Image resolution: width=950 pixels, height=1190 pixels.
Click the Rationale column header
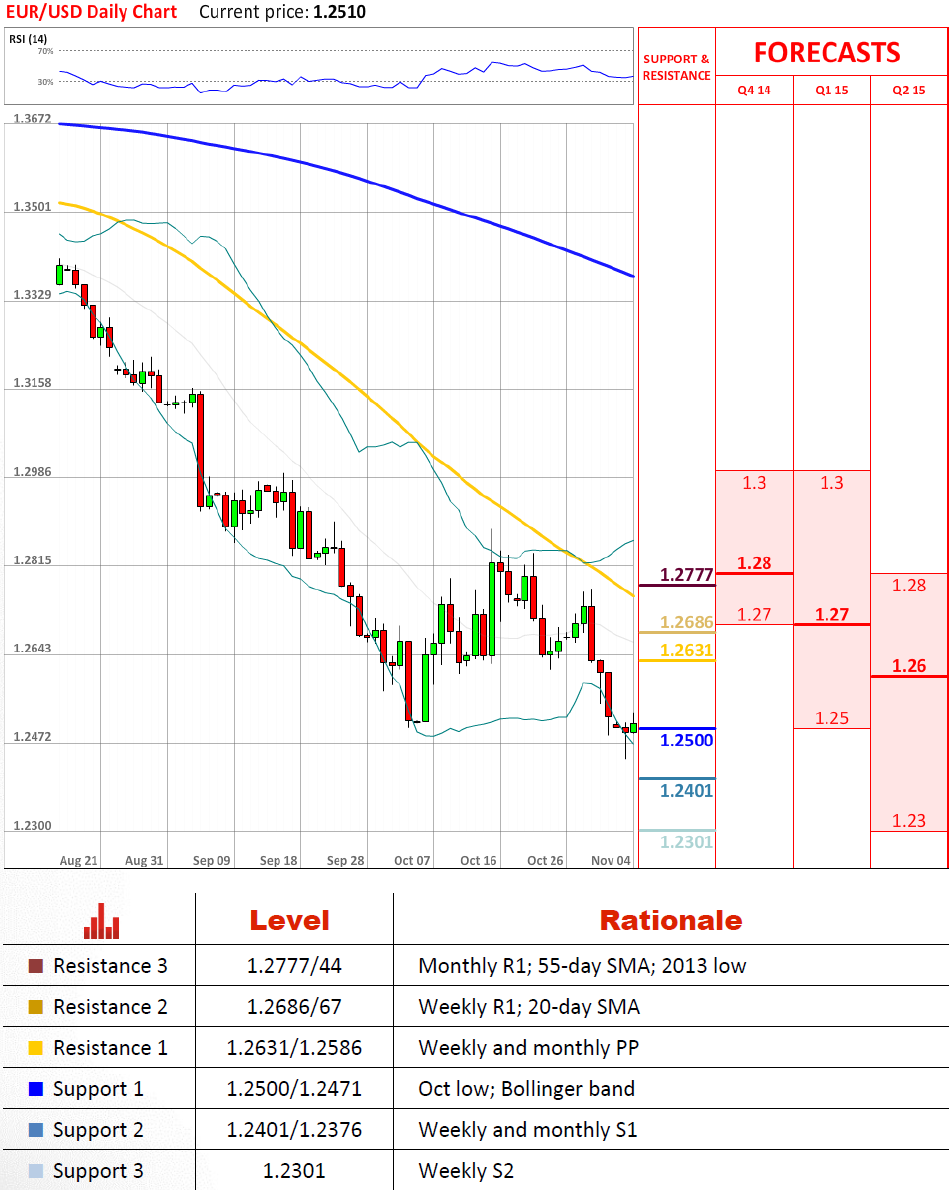tap(671, 921)
